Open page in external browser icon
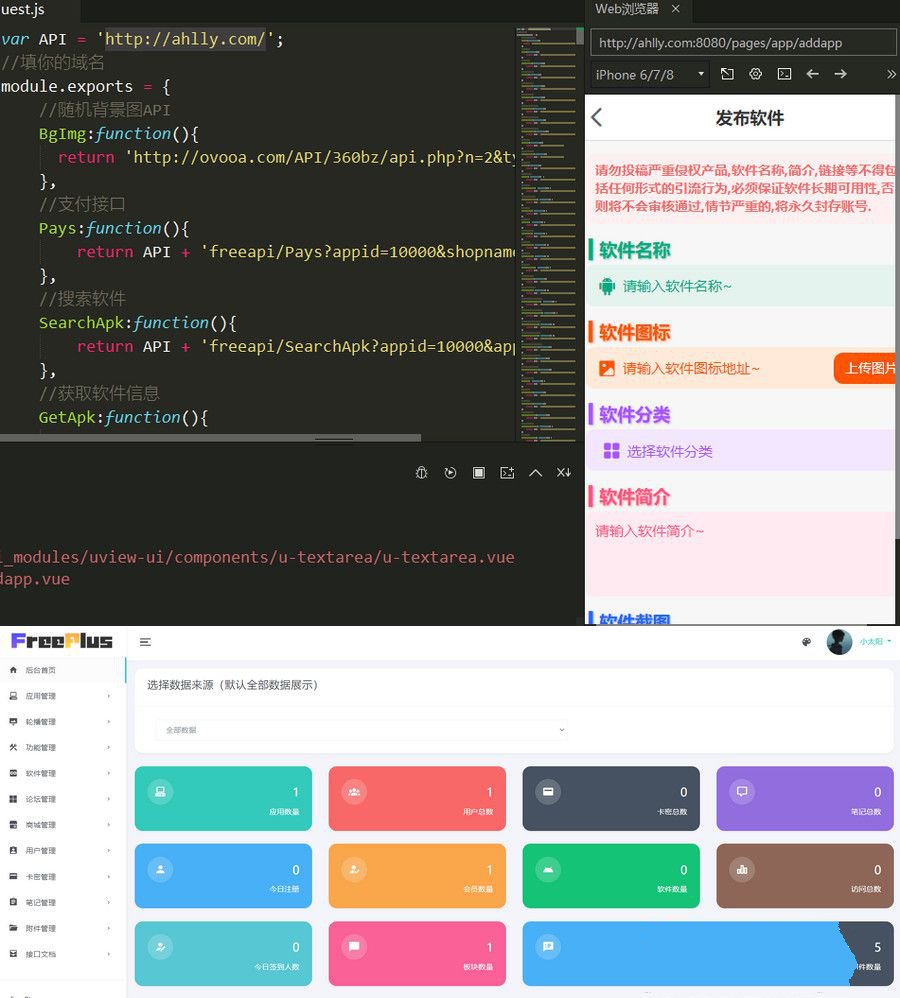The width and height of the screenshot is (900, 998). coord(727,73)
